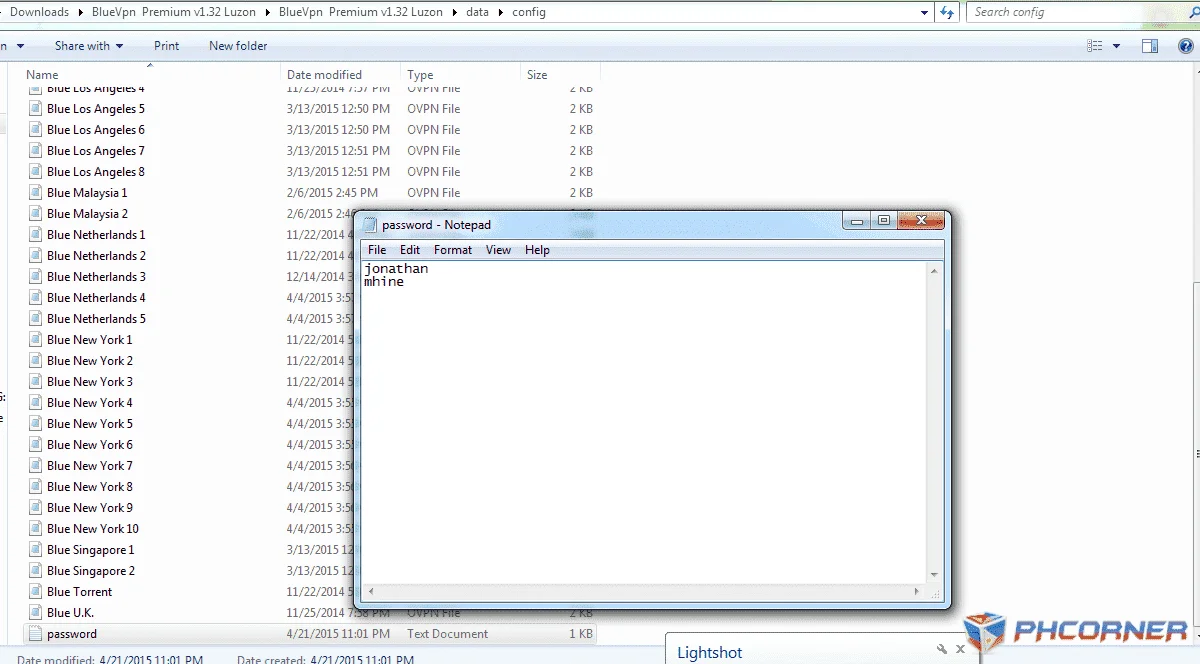The height and width of the screenshot is (664, 1200).
Task: Toggle the preview pane icon
Action: pyautogui.click(x=1150, y=46)
